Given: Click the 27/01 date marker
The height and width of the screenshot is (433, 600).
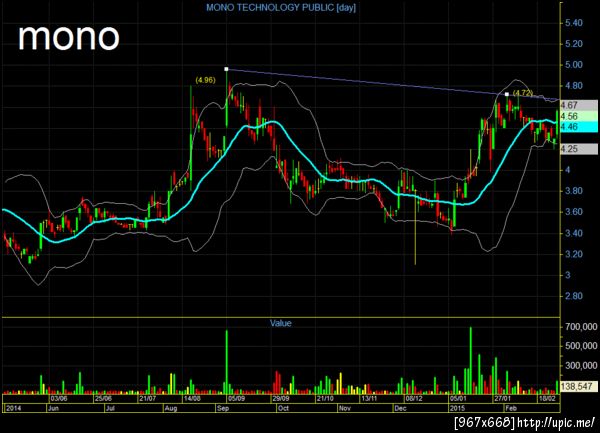Looking at the screenshot, I should coord(503,399).
